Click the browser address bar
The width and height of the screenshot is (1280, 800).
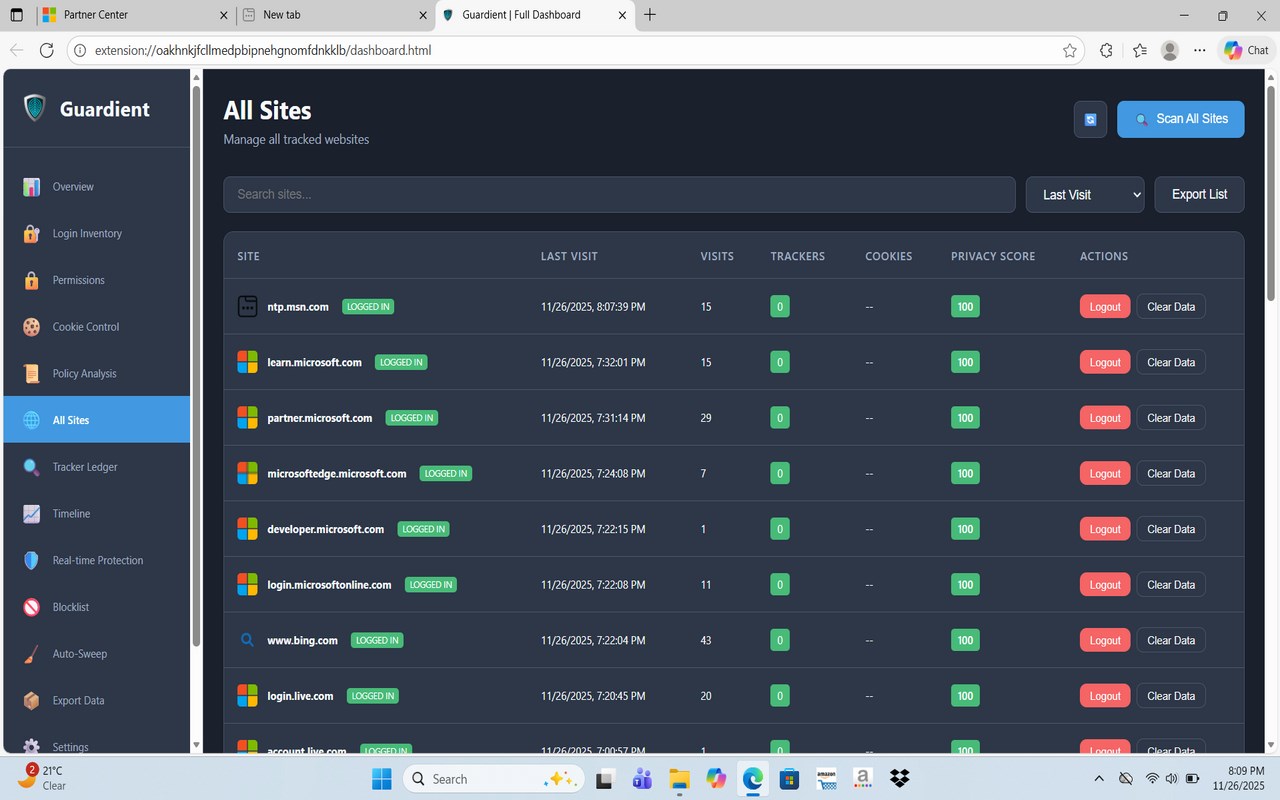575,50
